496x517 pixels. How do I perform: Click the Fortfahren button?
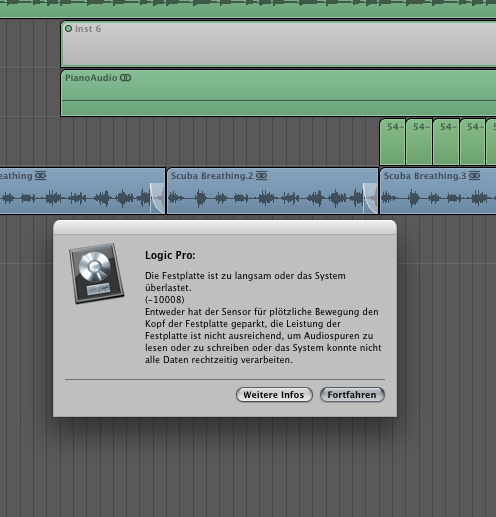point(352,395)
